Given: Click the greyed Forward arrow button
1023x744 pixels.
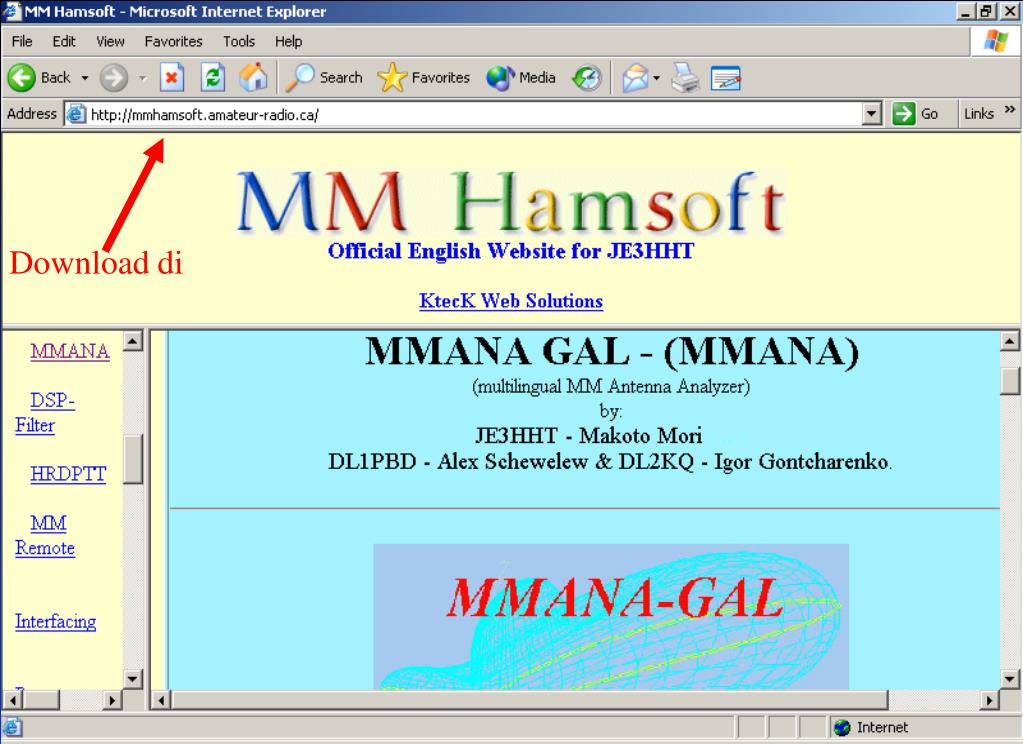Looking at the screenshot, I should point(114,78).
